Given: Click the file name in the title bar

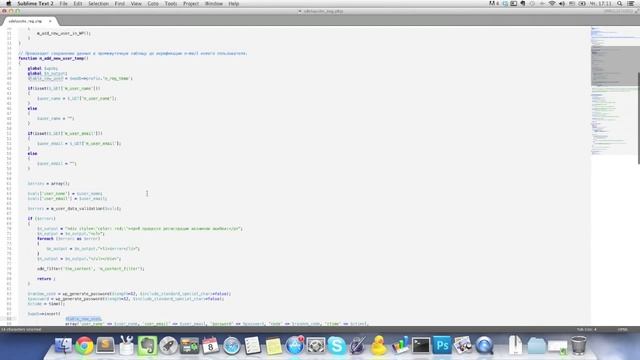Looking at the screenshot, I should click(x=323, y=11).
